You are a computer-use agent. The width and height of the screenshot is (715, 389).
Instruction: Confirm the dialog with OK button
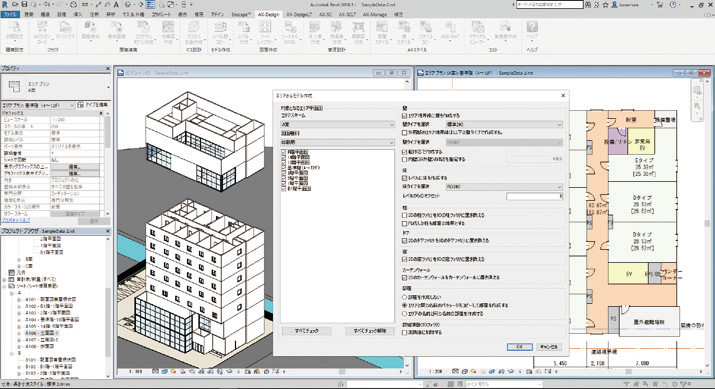coord(519,347)
